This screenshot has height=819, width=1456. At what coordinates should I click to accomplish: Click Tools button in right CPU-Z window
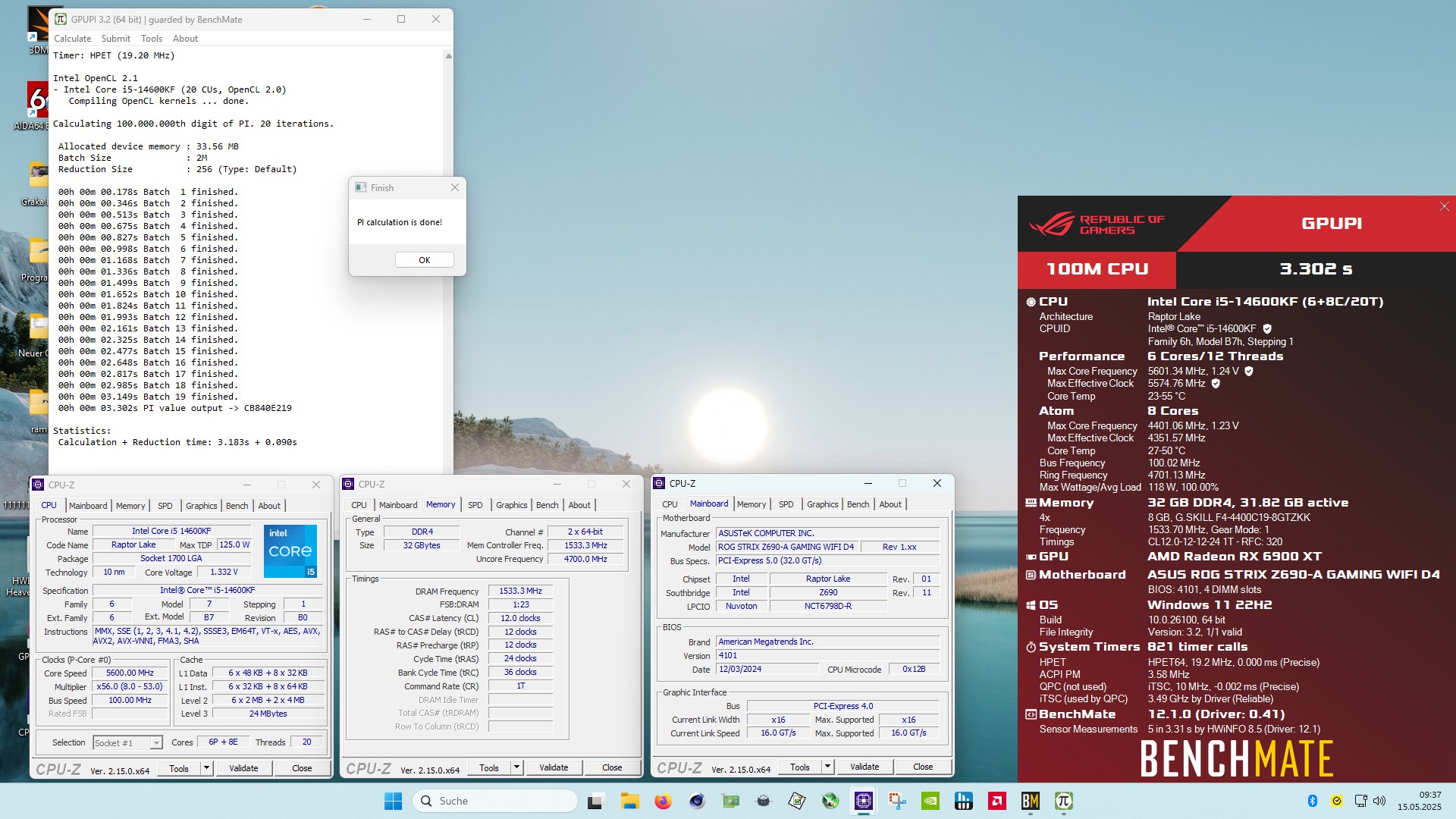click(x=800, y=767)
